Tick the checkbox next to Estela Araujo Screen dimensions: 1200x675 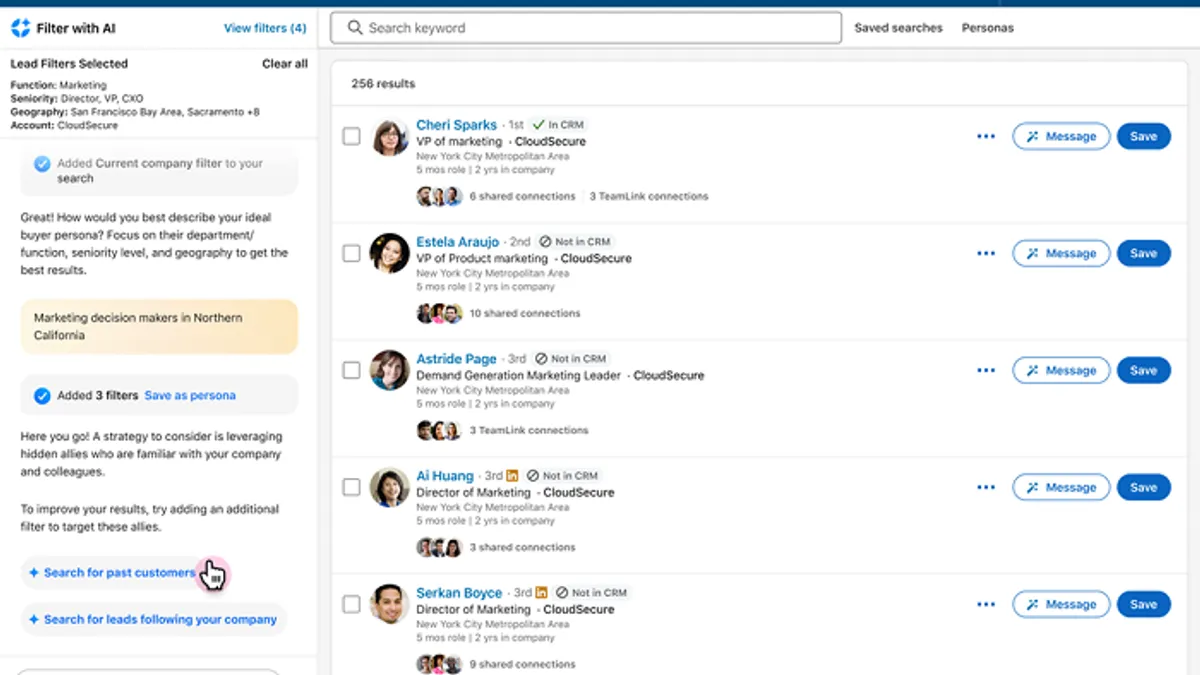click(x=351, y=253)
